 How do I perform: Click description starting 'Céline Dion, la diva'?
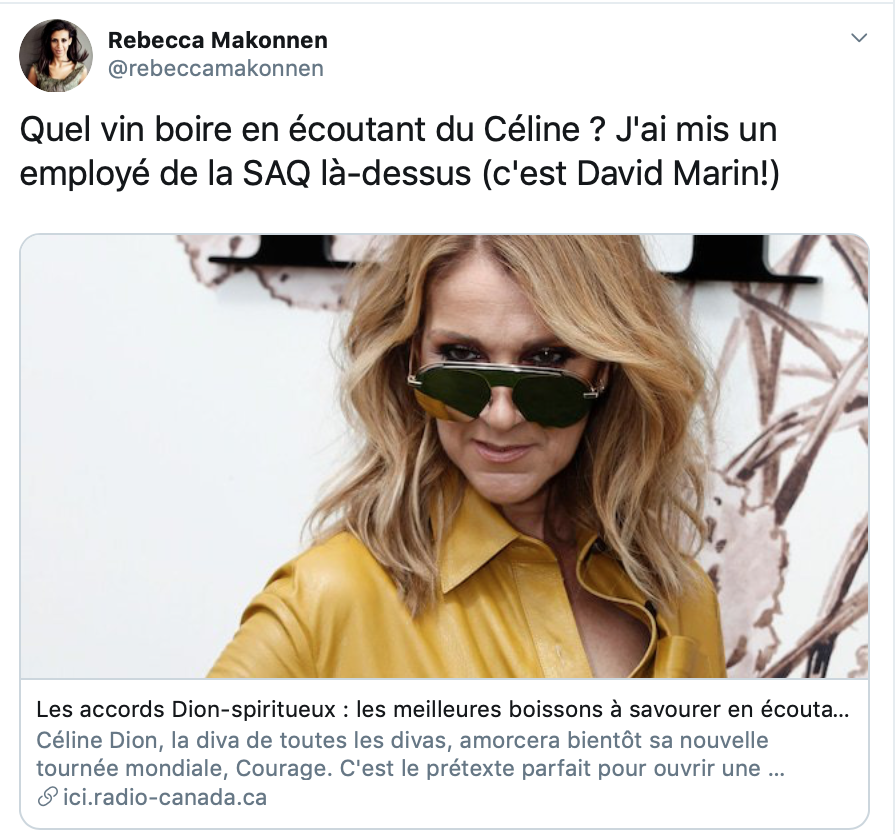click(x=402, y=740)
